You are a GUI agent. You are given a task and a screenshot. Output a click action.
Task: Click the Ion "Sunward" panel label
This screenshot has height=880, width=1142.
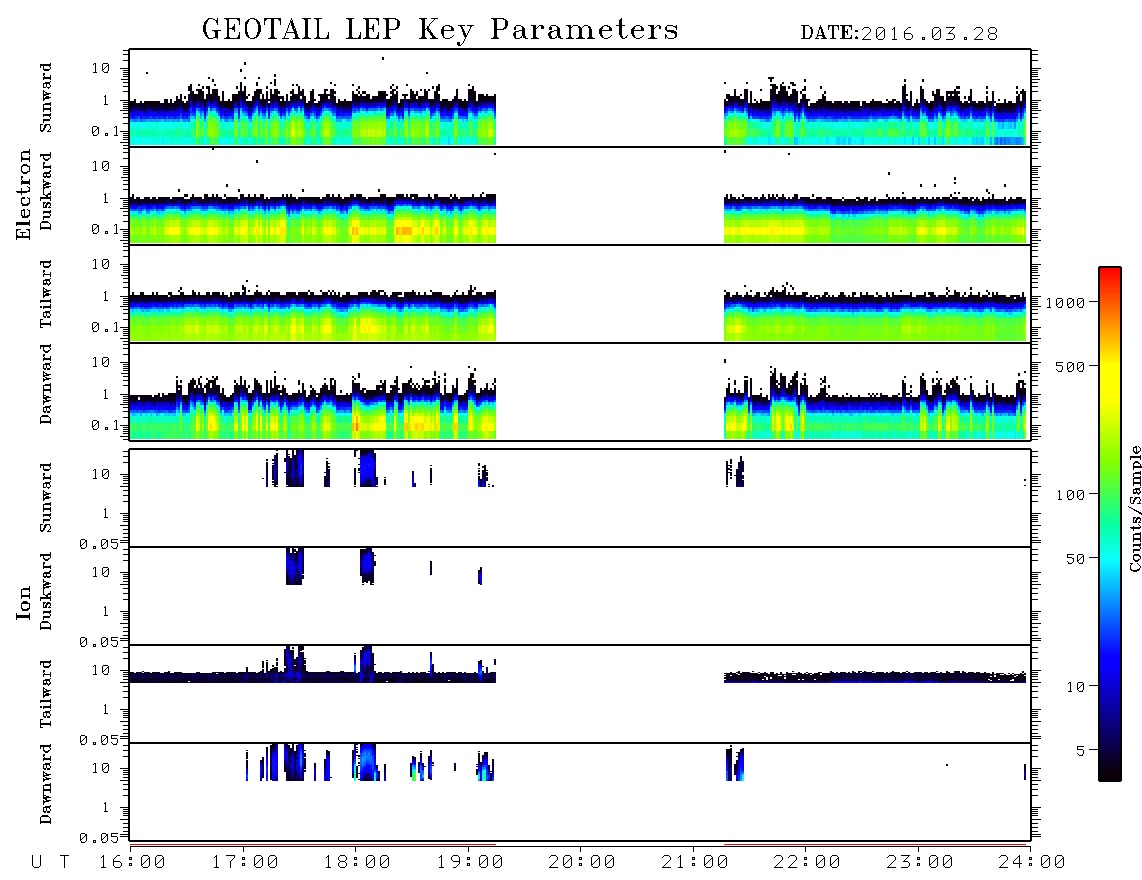pyautogui.click(x=45, y=498)
